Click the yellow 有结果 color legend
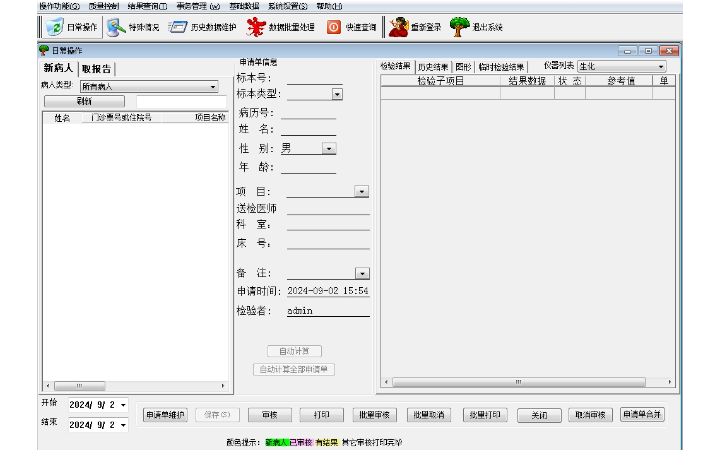This screenshot has width=720, height=450. (x=326, y=443)
